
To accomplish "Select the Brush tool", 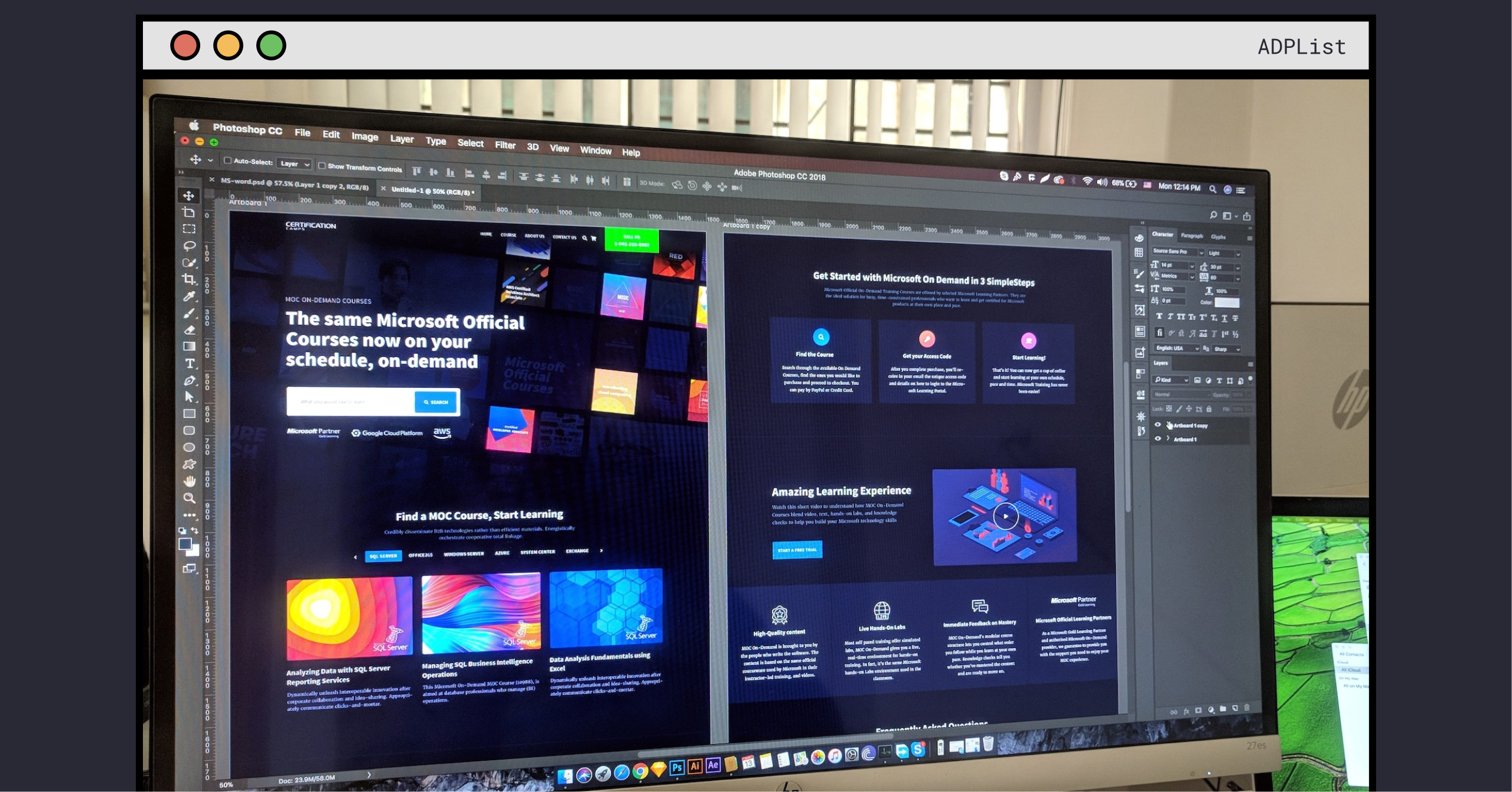I will 189,313.
